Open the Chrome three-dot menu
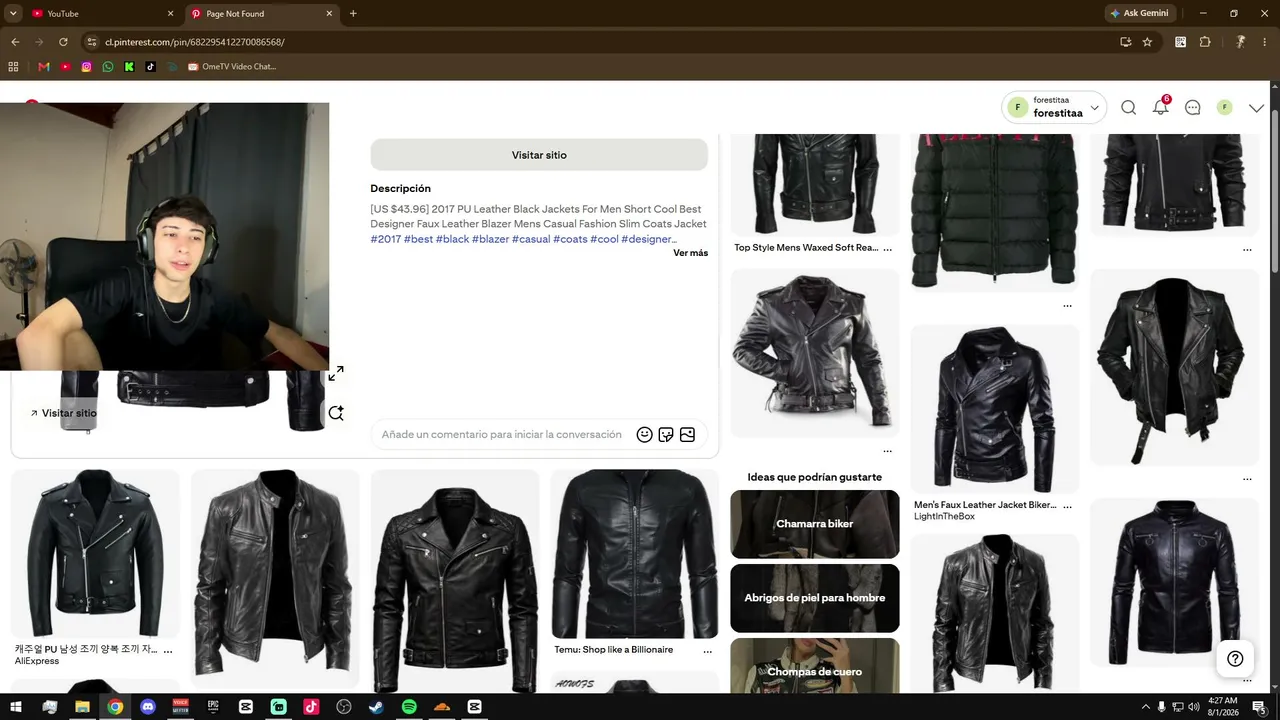The height and width of the screenshot is (720, 1280). point(1264,42)
